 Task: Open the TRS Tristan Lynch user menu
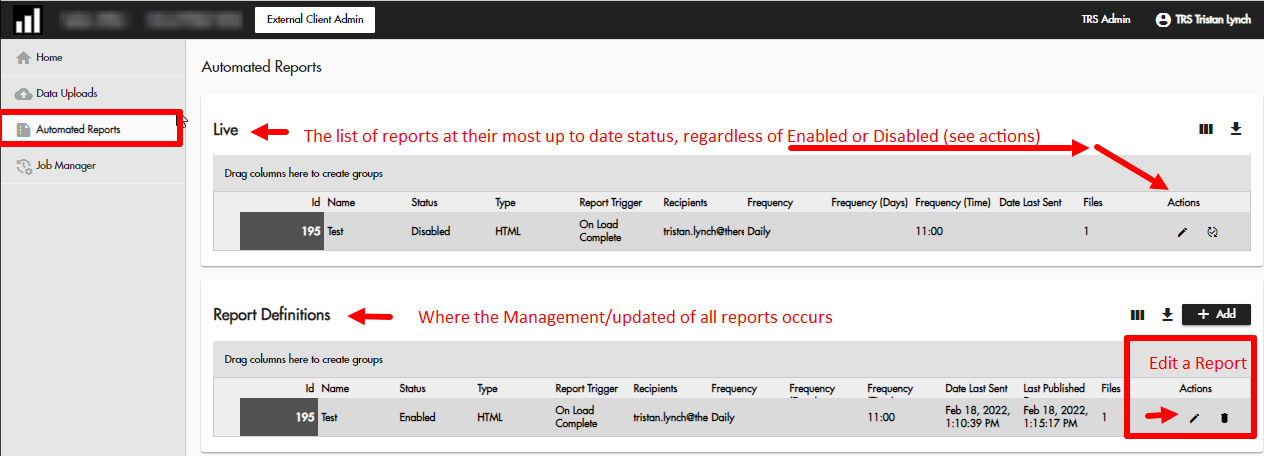pyautogui.click(x=1202, y=20)
